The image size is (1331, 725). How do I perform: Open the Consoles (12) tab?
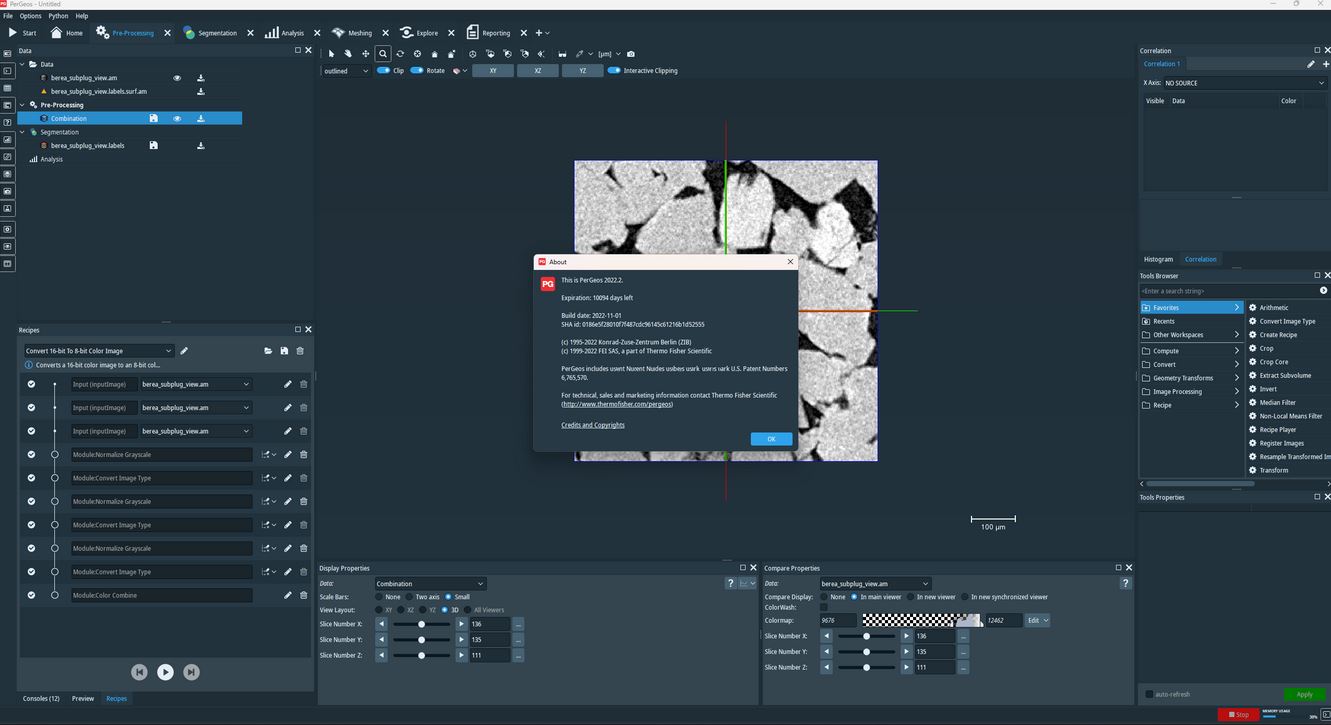tap(41, 698)
